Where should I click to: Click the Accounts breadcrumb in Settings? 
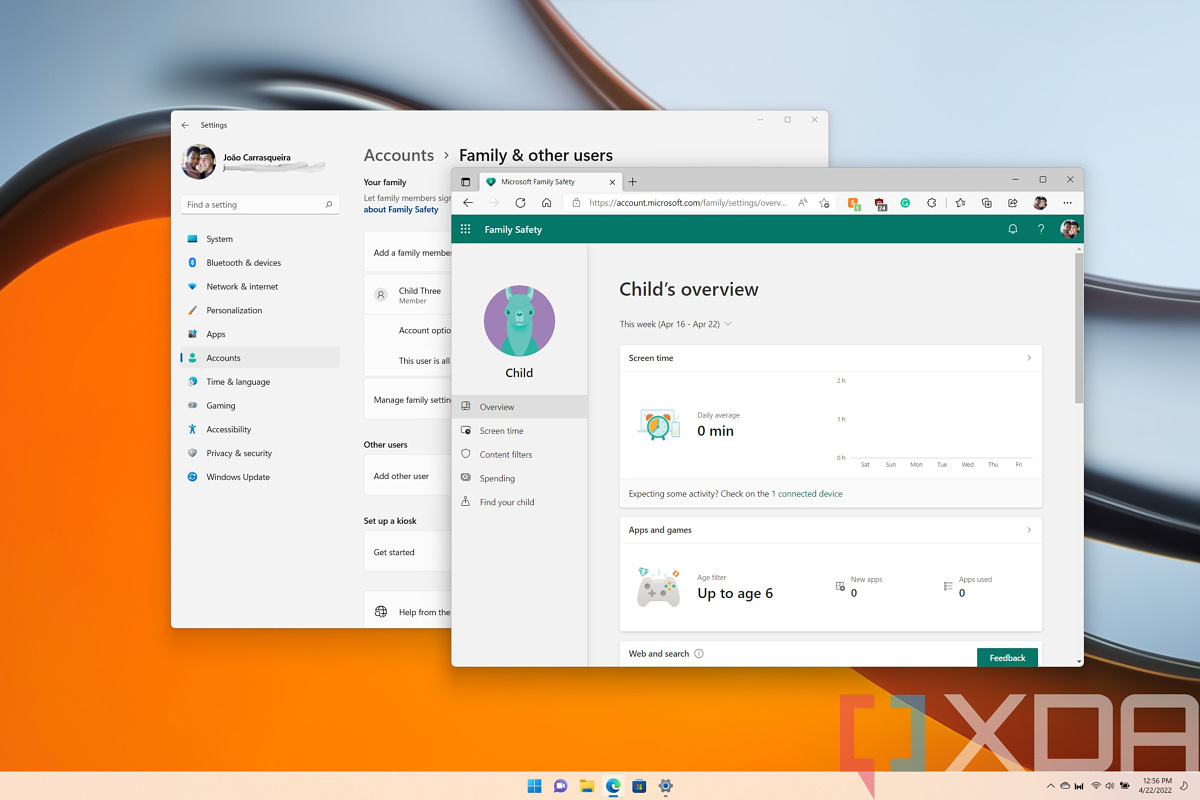click(x=399, y=155)
